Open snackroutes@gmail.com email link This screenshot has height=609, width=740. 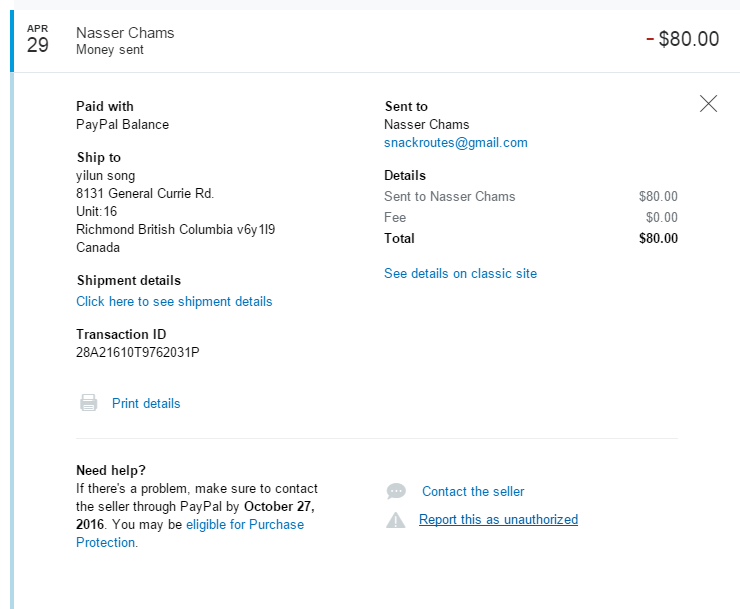click(x=455, y=143)
